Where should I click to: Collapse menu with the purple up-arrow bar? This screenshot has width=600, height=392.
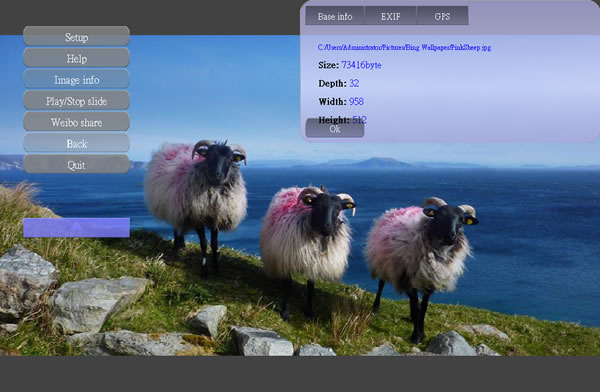point(77,227)
